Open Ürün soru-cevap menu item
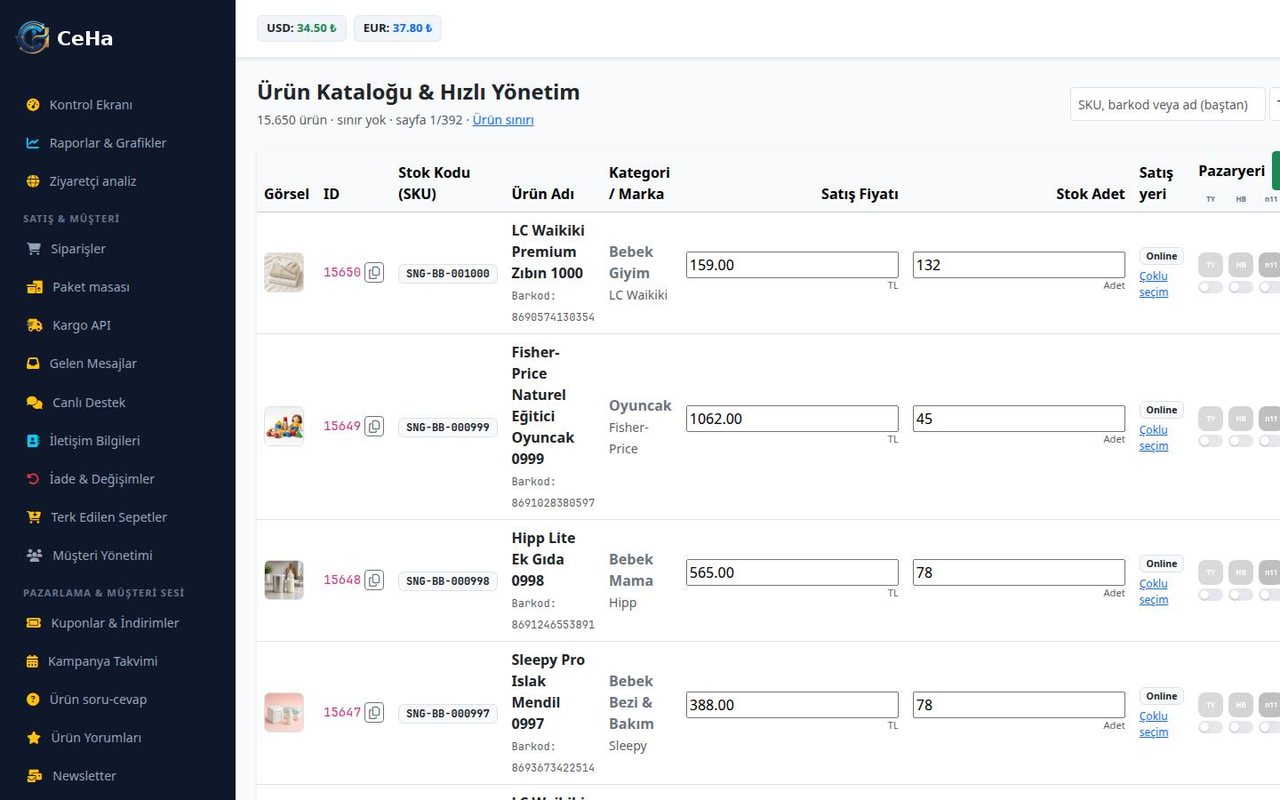 pyautogui.click(x=117, y=699)
